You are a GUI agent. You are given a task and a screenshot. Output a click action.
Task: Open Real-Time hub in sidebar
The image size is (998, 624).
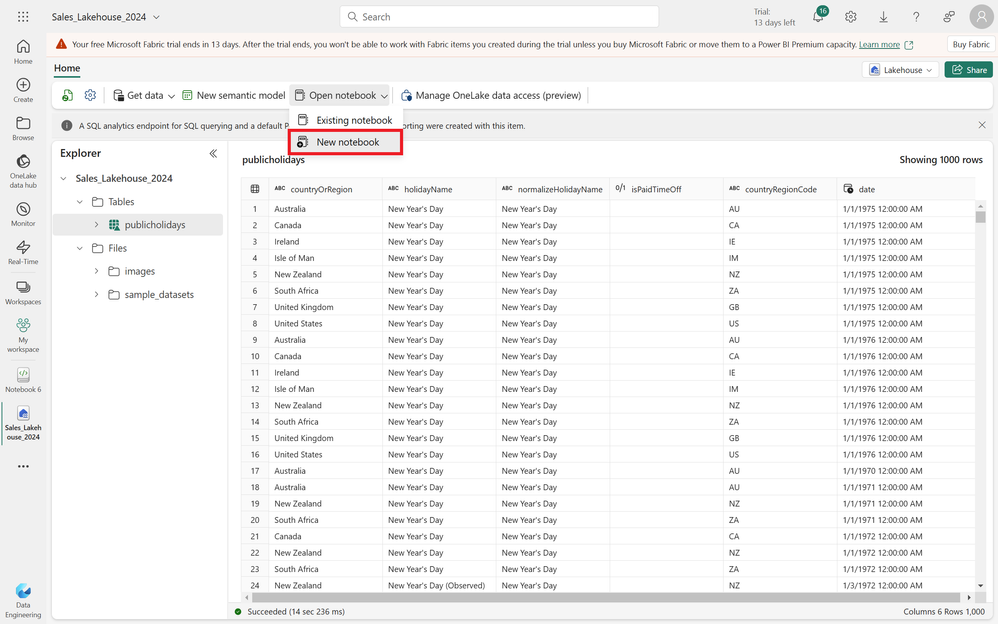pos(23,252)
